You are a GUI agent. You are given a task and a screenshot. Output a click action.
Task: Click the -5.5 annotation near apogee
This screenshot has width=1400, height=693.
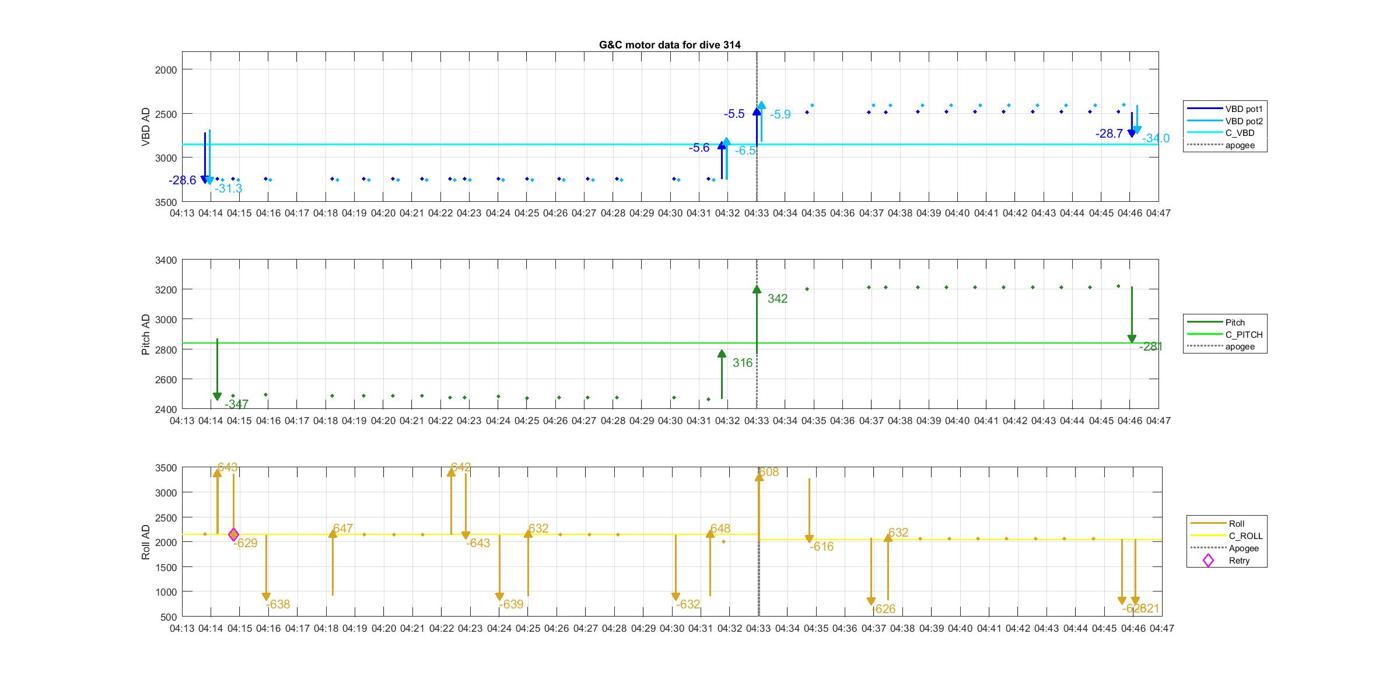734,114
